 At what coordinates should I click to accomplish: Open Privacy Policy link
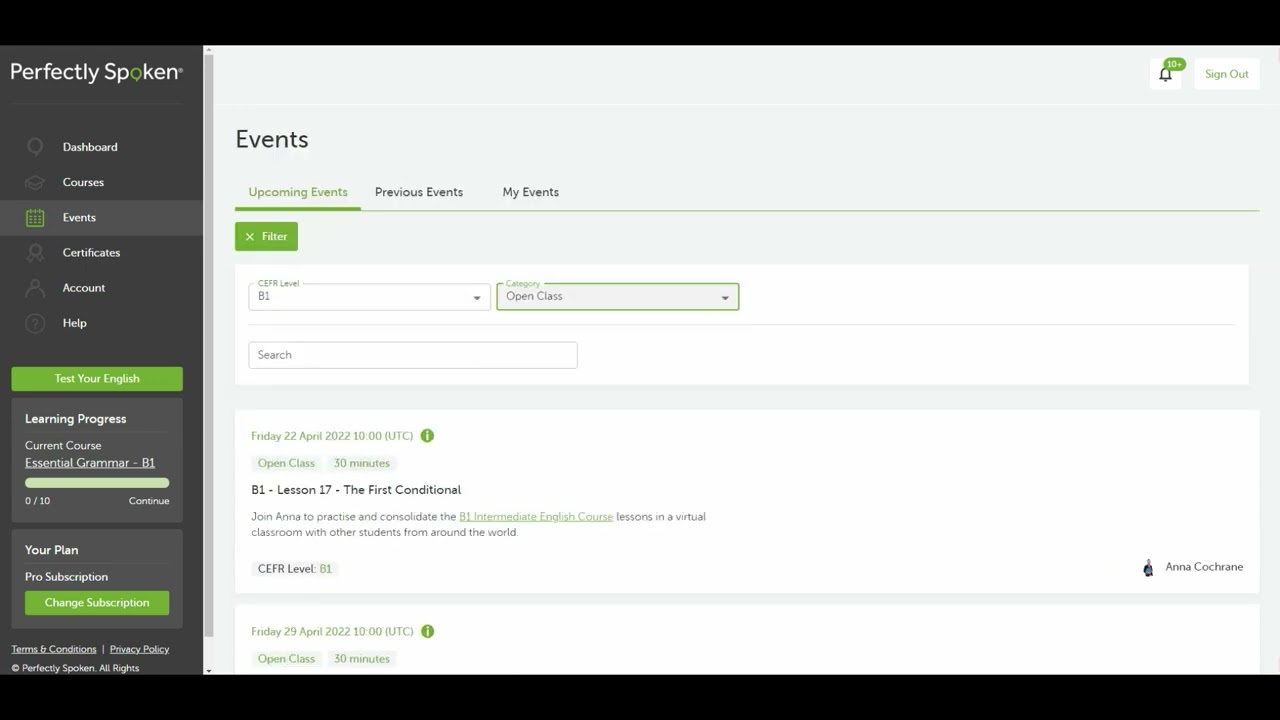point(139,649)
